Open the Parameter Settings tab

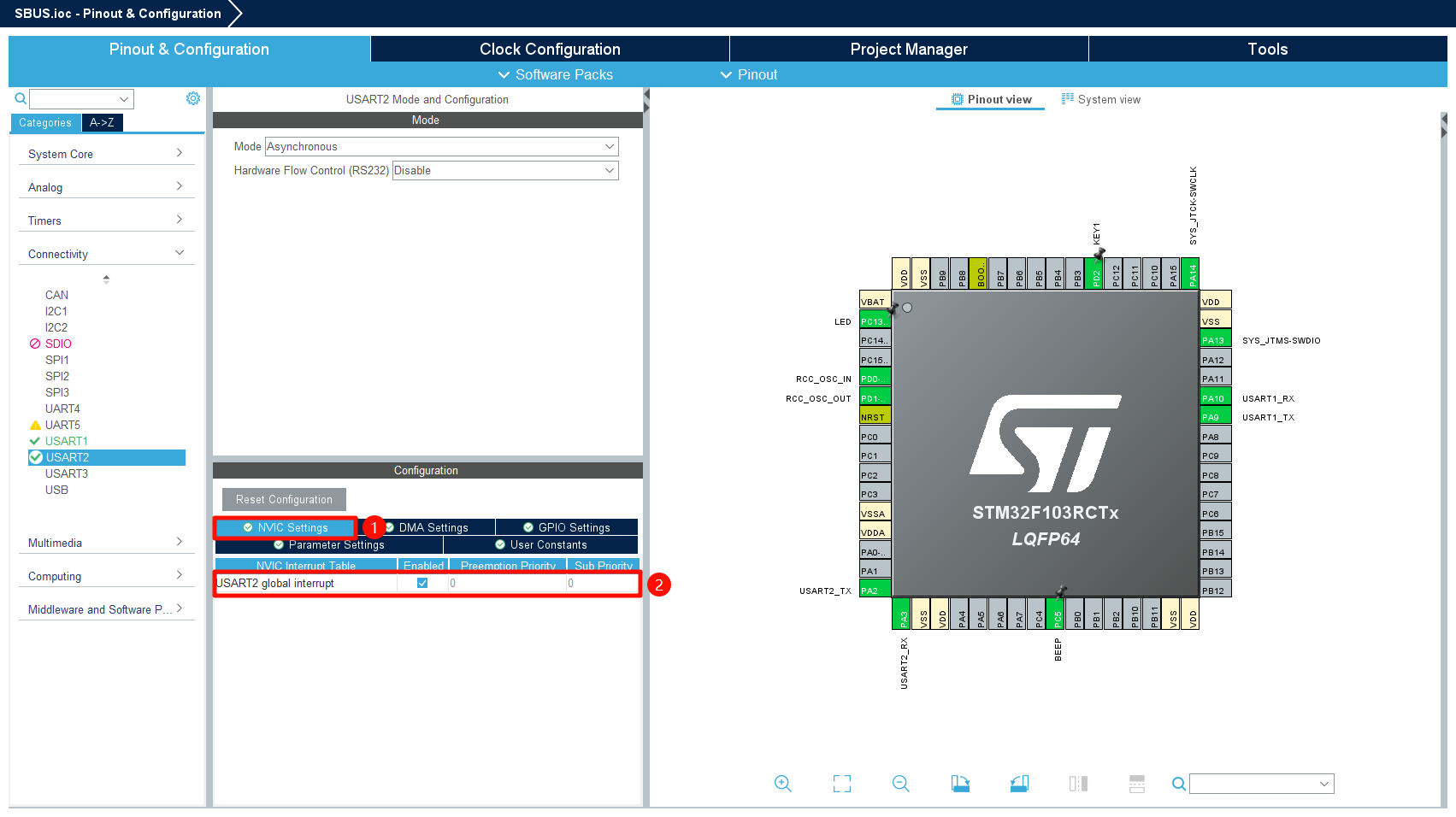[x=329, y=544]
